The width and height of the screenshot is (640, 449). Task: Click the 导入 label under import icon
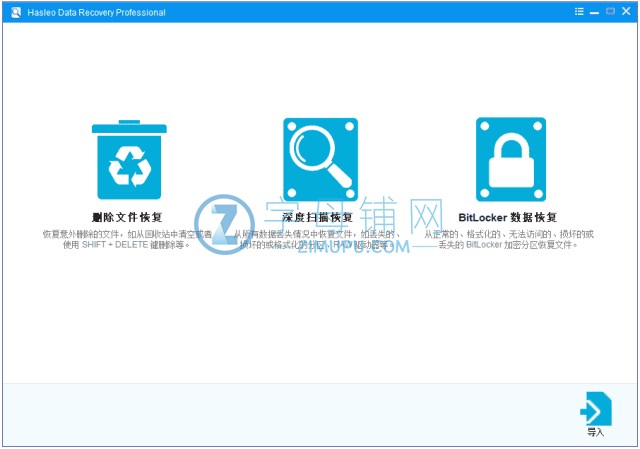coord(596,432)
